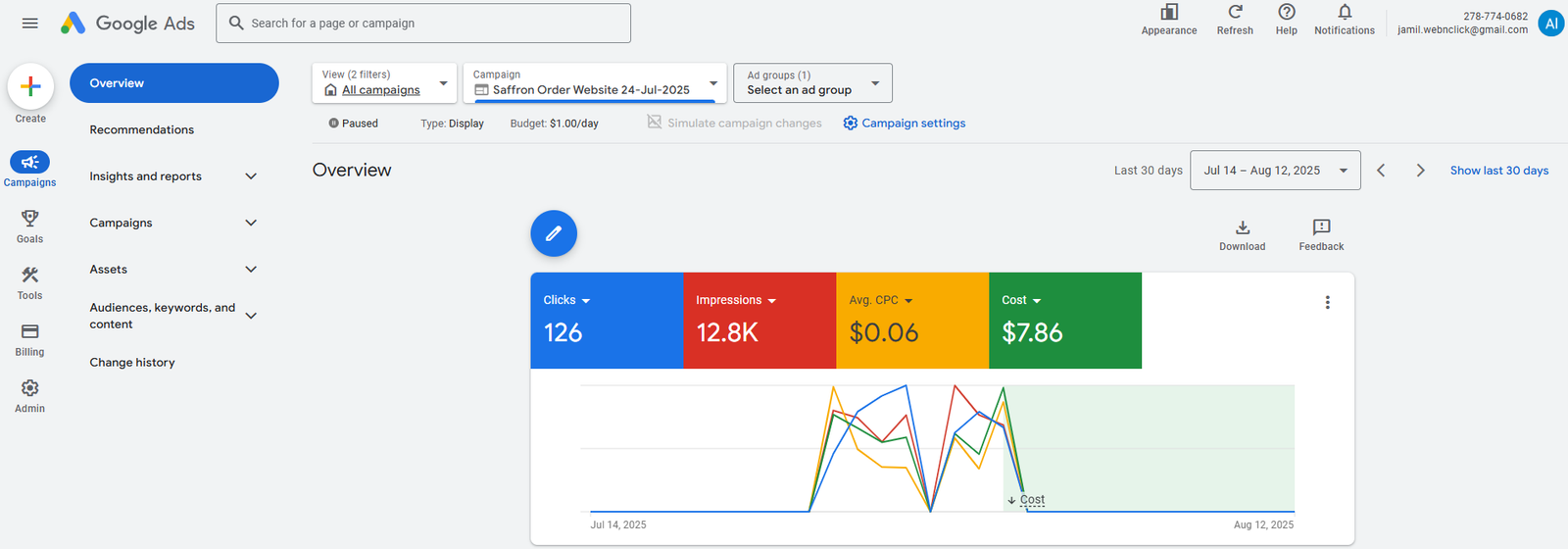Image resolution: width=1568 pixels, height=549 pixels.
Task: Open the Goals trophy icon
Action: 30,219
